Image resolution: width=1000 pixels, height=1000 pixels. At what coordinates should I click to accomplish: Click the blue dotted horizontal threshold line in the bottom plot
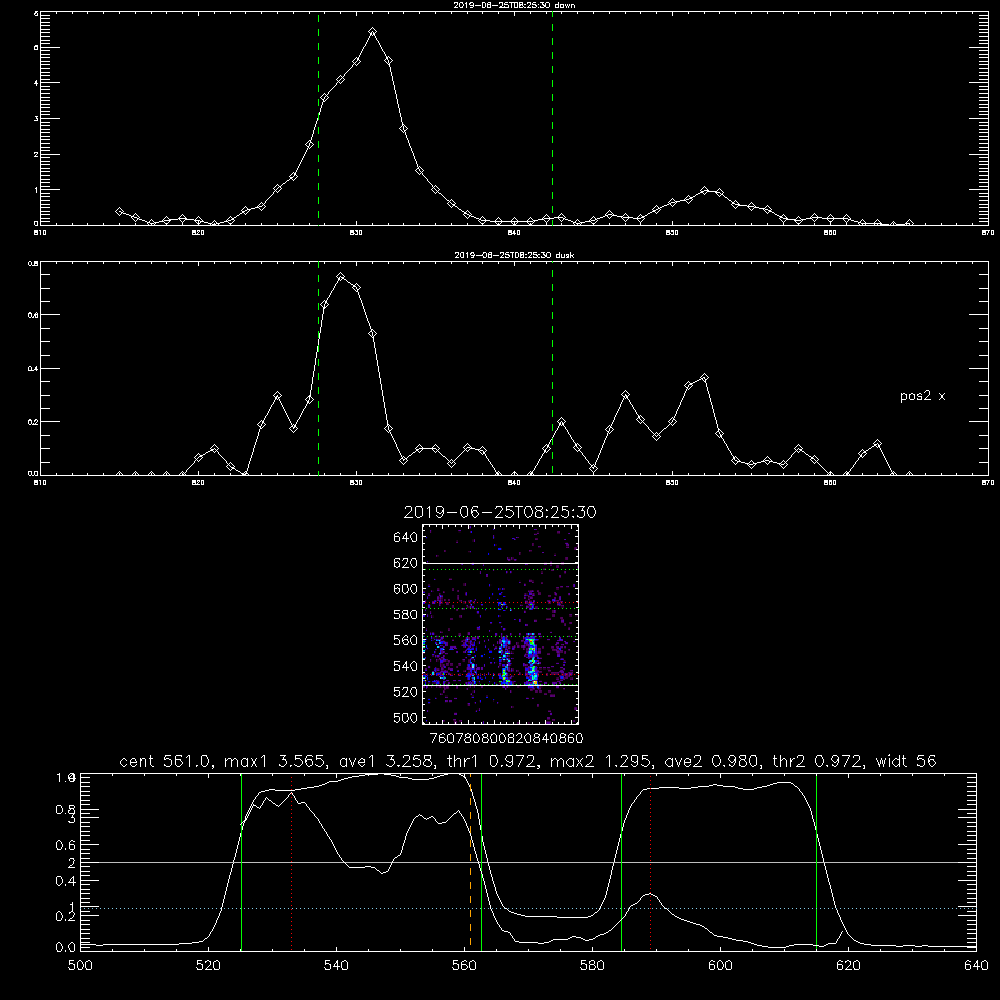click(x=528, y=908)
